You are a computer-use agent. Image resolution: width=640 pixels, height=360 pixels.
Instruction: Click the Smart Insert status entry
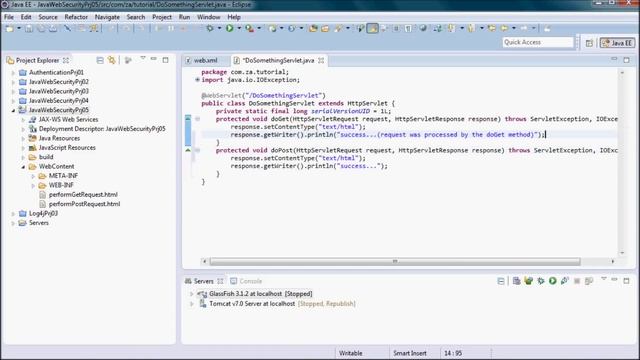409,353
